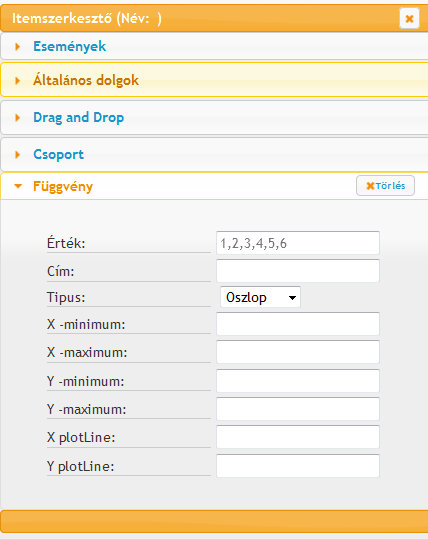Click the X -maximum input field

click(298, 352)
